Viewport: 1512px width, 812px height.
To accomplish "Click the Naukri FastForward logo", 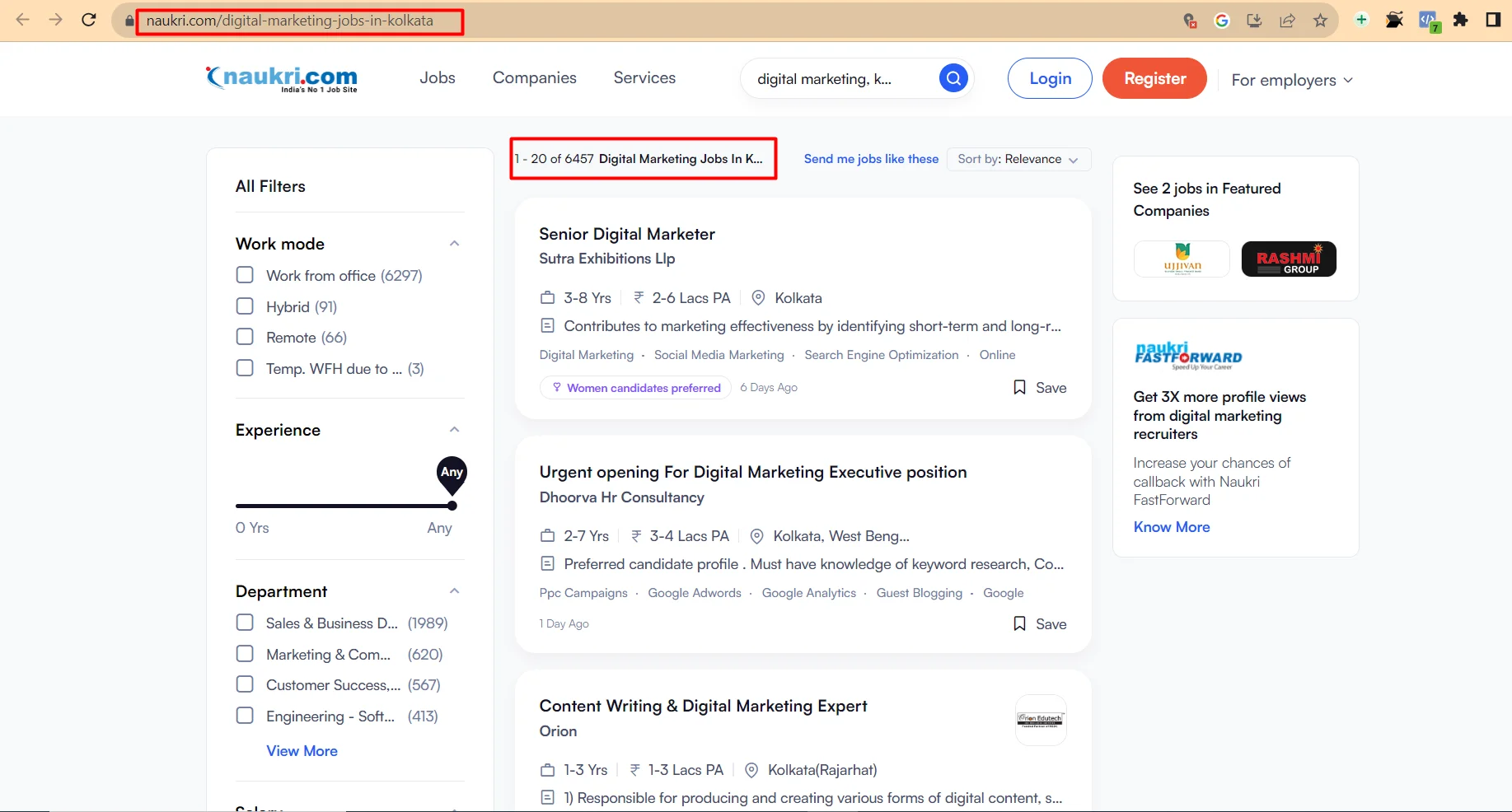I will [x=1188, y=355].
